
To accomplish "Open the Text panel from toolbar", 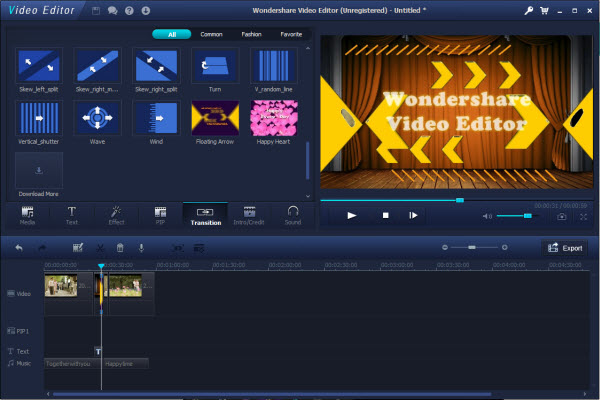I will pos(72,216).
